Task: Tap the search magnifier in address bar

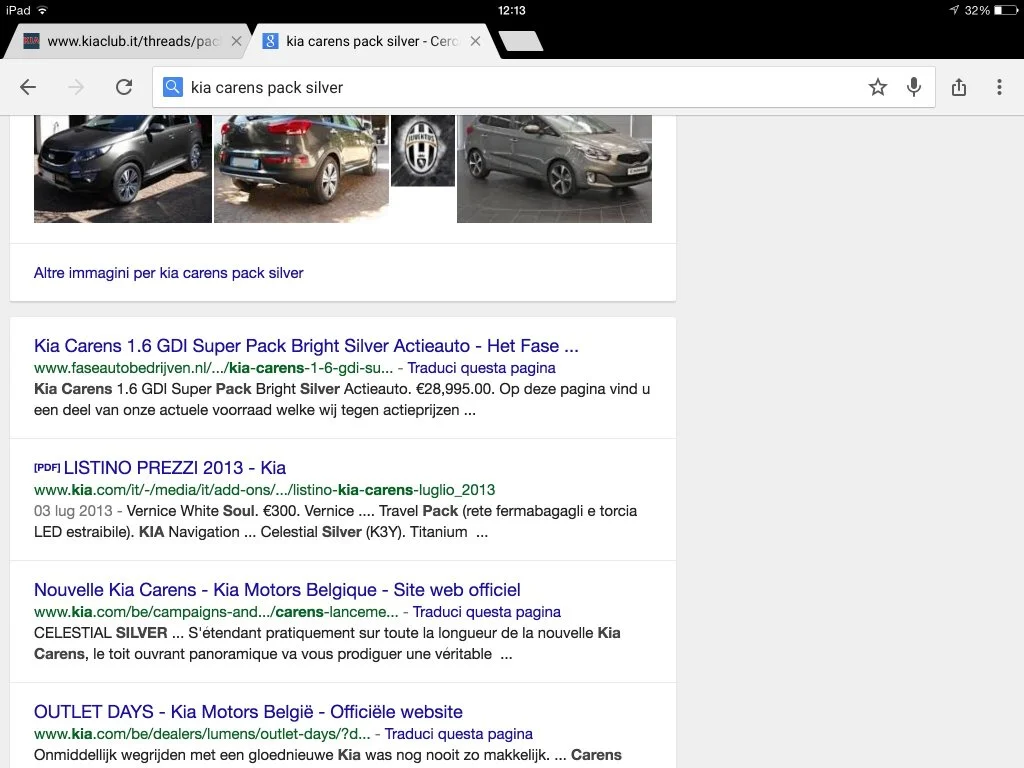Action: pos(172,87)
